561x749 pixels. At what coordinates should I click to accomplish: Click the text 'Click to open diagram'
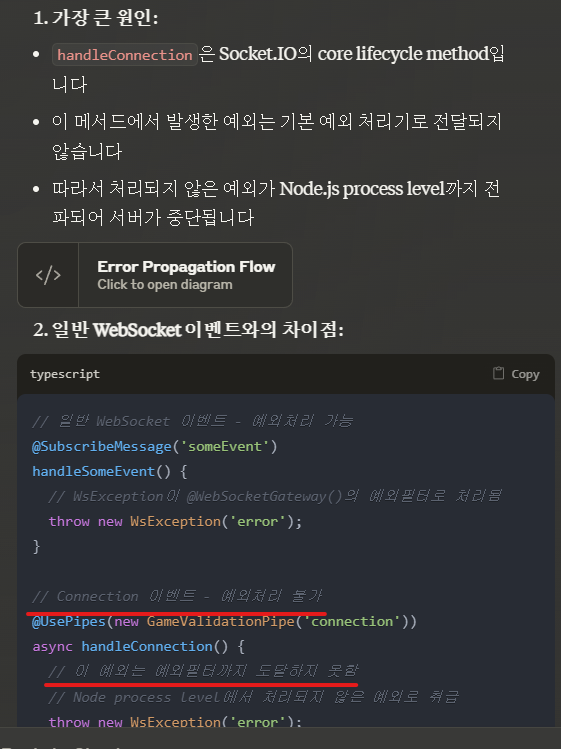(165, 285)
